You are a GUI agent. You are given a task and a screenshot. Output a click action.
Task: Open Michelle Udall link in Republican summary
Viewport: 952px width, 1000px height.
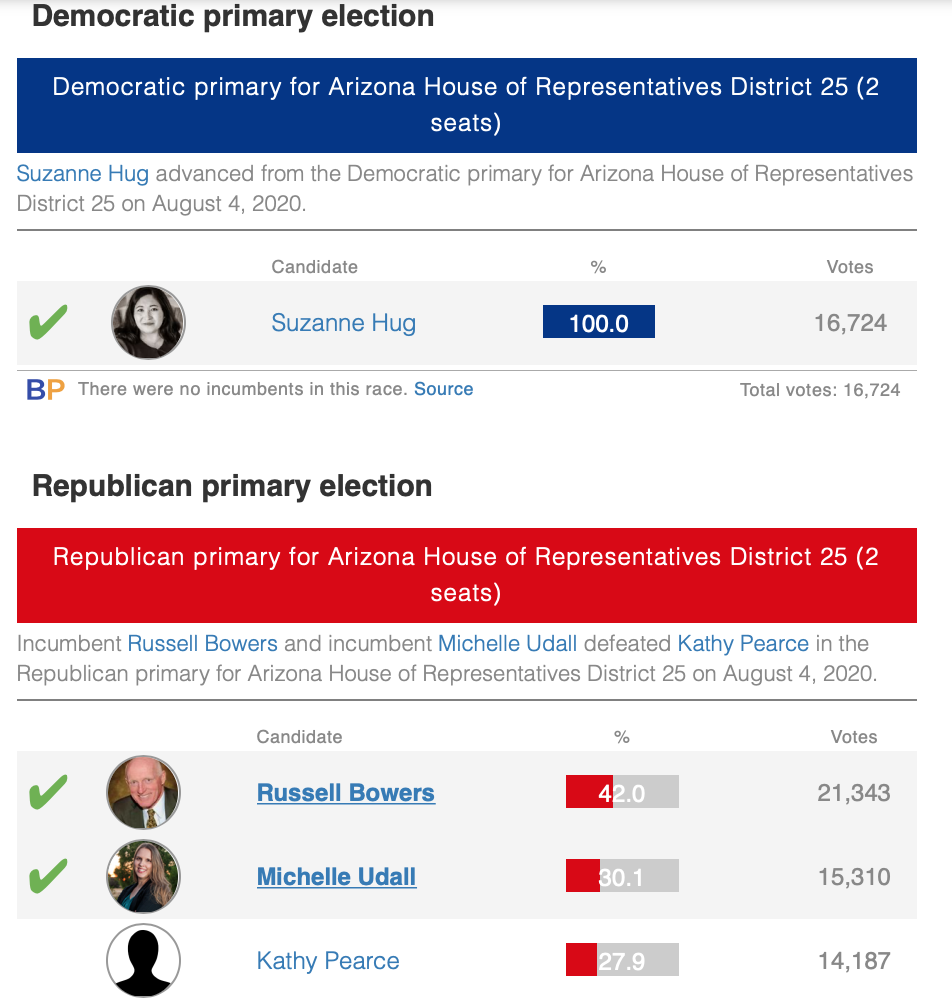pos(507,643)
